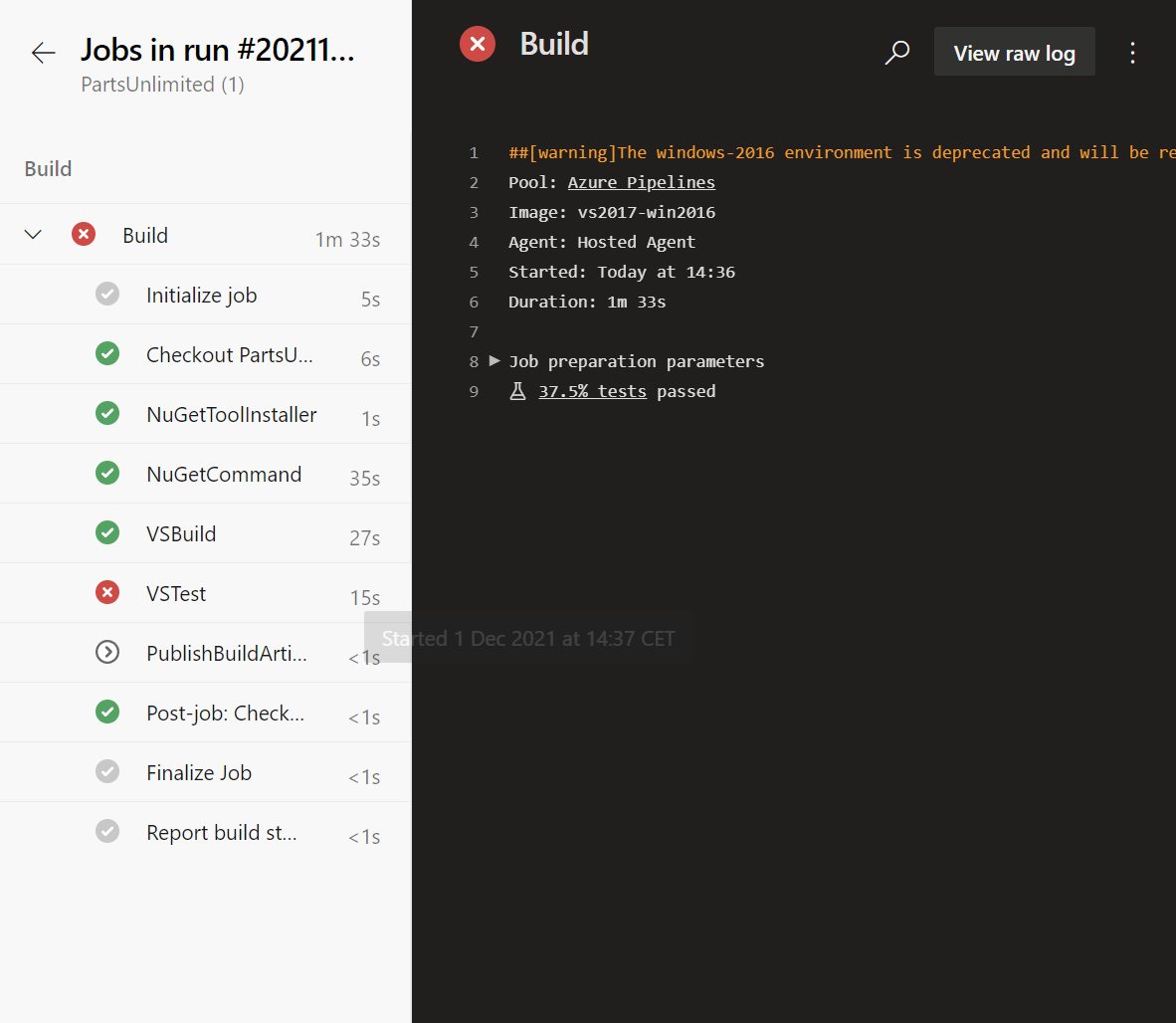
Task: Click the Agent: Hosted Agent log line
Action: 602,242
